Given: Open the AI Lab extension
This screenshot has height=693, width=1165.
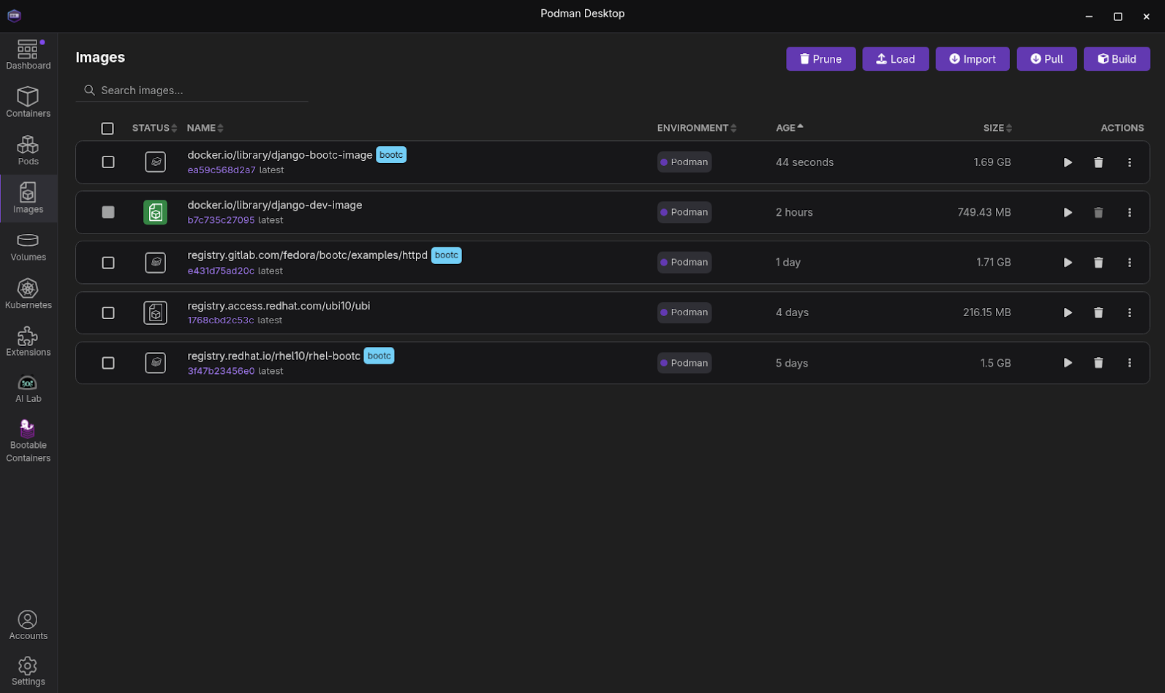Looking at the screenshot, I should pyautogui.click(x=28, y=389).
